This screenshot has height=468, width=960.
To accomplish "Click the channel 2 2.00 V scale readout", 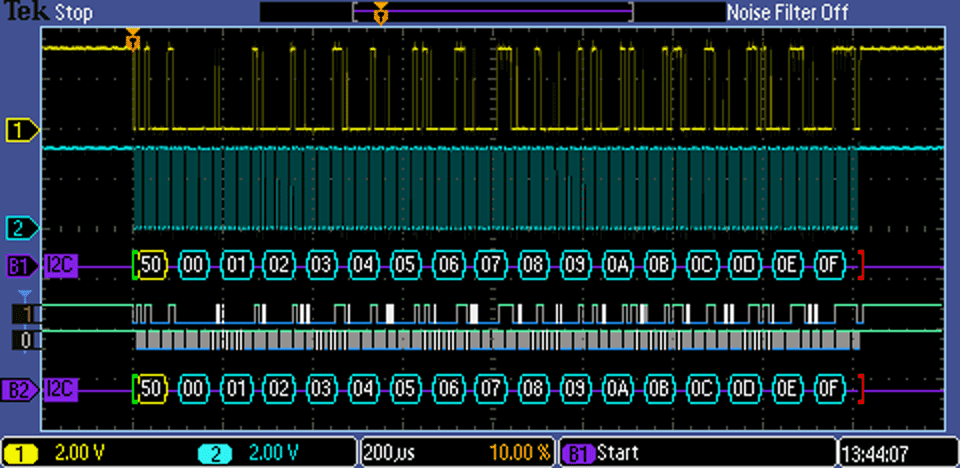I will click(272, 453).
